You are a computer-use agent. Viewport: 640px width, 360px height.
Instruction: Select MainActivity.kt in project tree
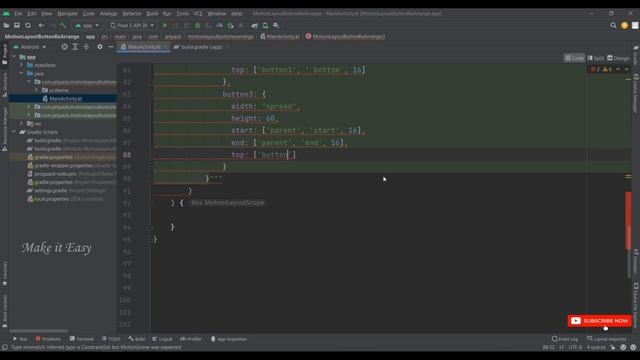65,99
